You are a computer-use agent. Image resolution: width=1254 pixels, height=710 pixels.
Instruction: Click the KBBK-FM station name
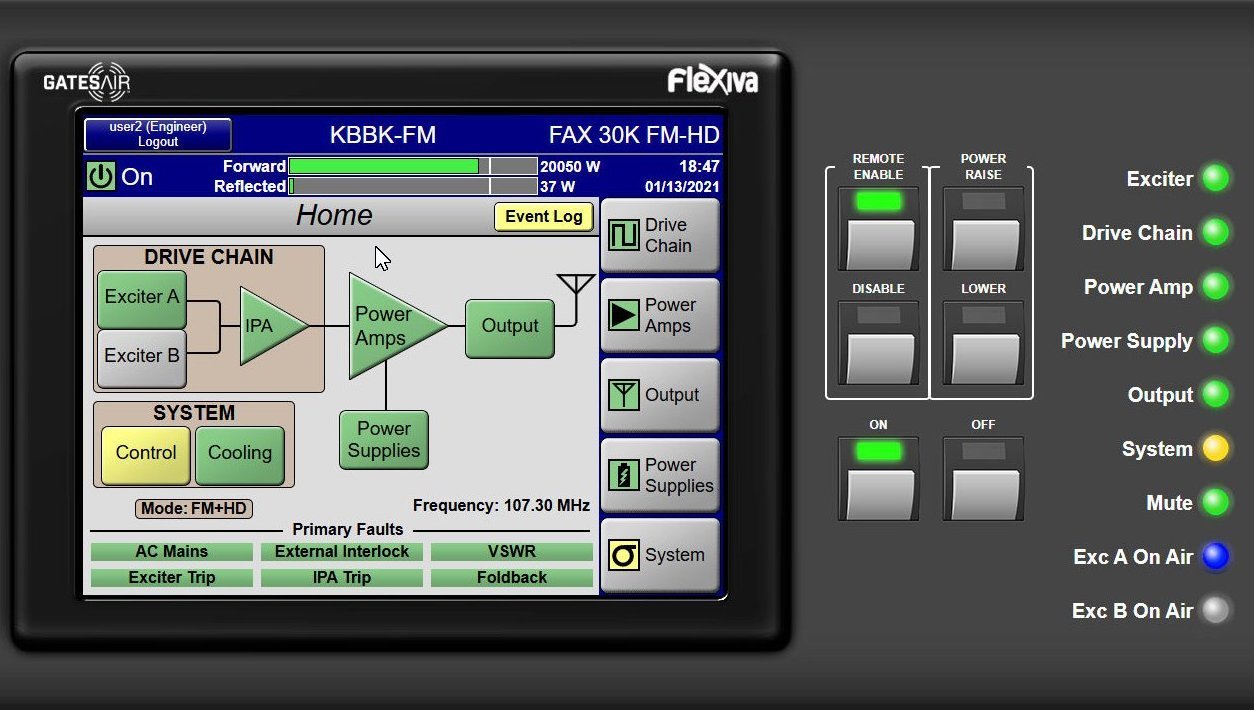point(383,135)
